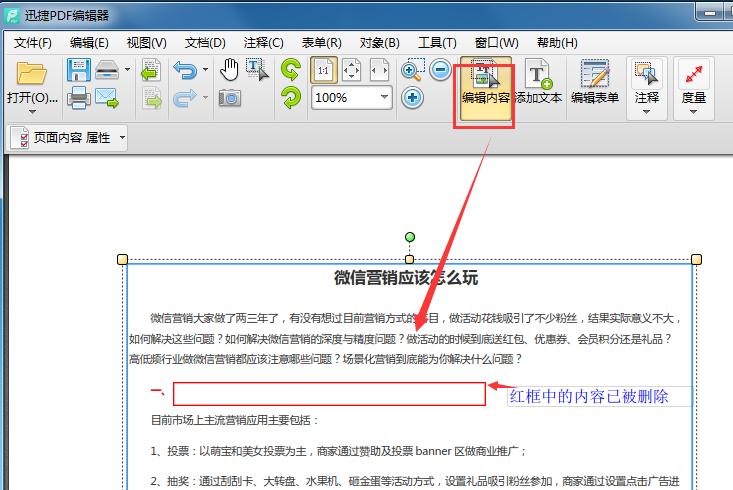The height and width of the screenshot is (490, 733).
Task: Take a snapshot with camera tool
Action: [230, 98]
